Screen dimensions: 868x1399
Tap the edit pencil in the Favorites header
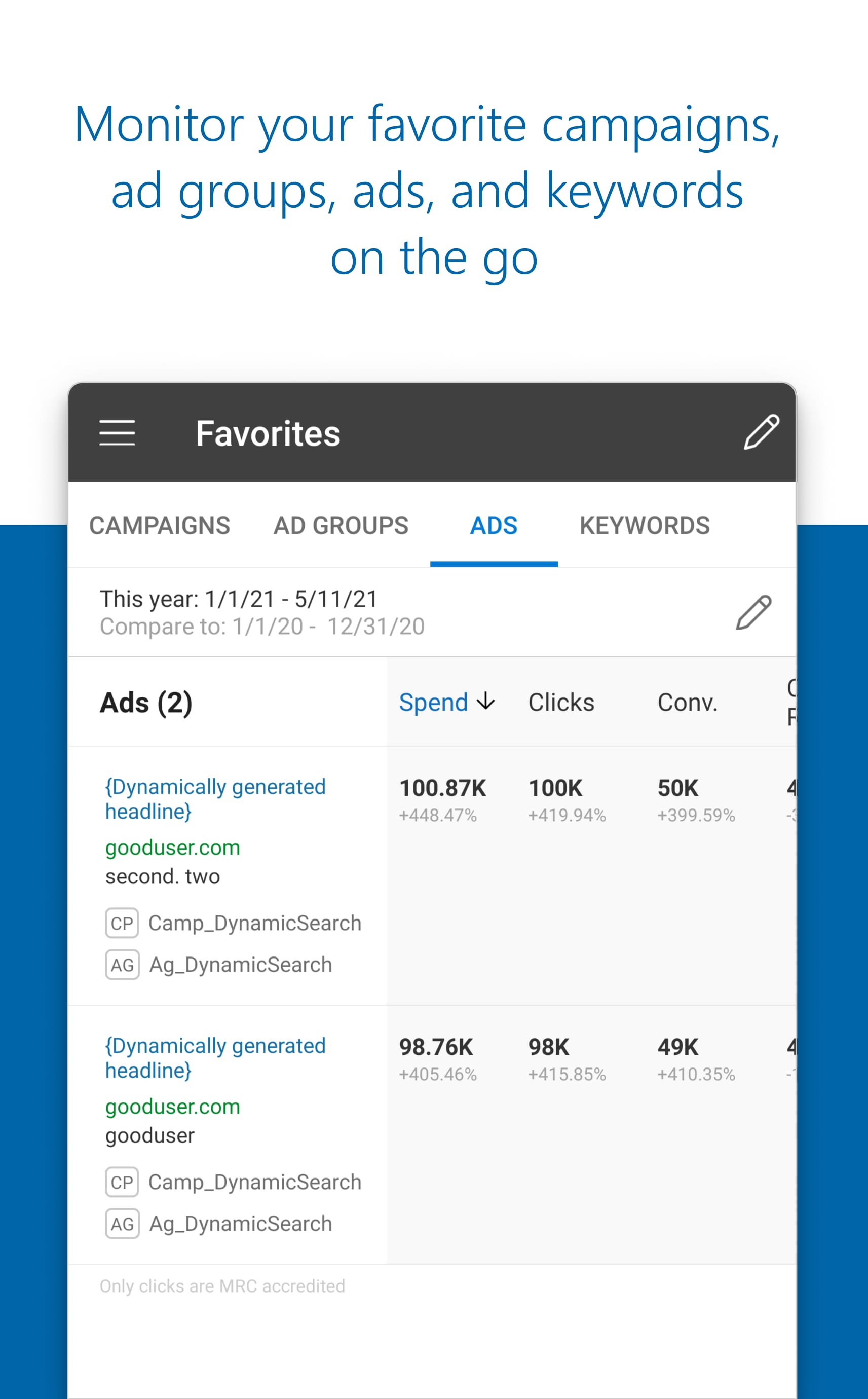tap(762, 433)
